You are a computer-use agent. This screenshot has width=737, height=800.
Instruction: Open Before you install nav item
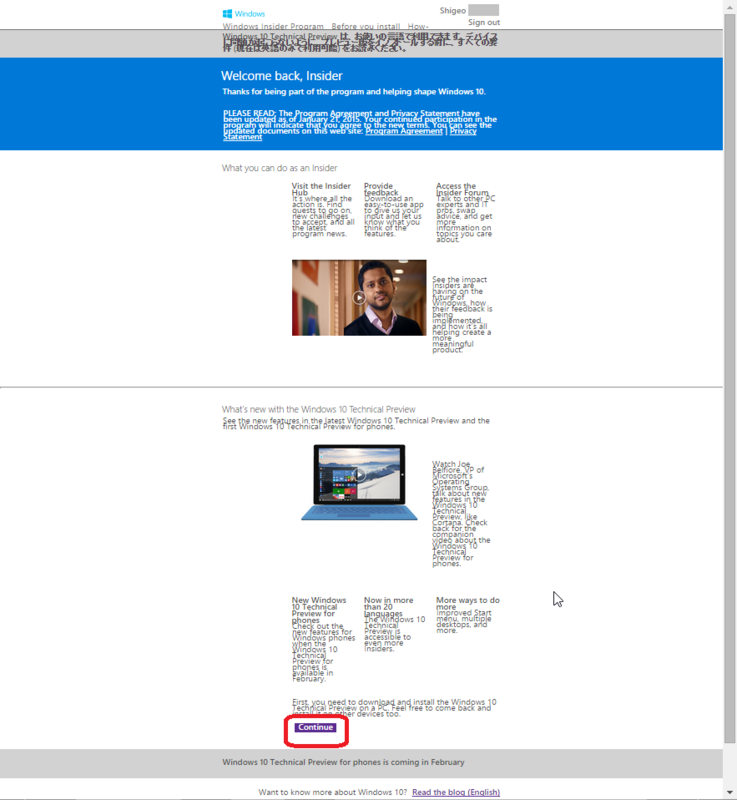pyautogui.click(x=366, y=26)
